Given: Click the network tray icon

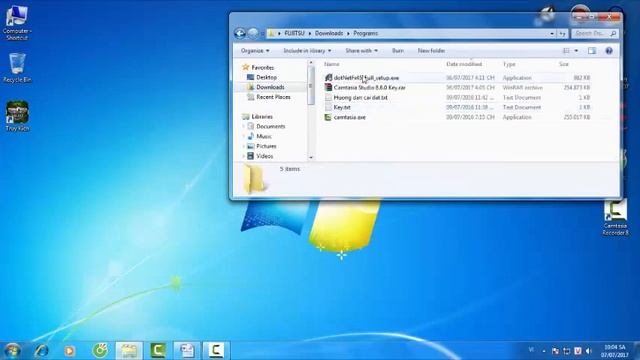Looking at the screenshot, I should [567, 351].
